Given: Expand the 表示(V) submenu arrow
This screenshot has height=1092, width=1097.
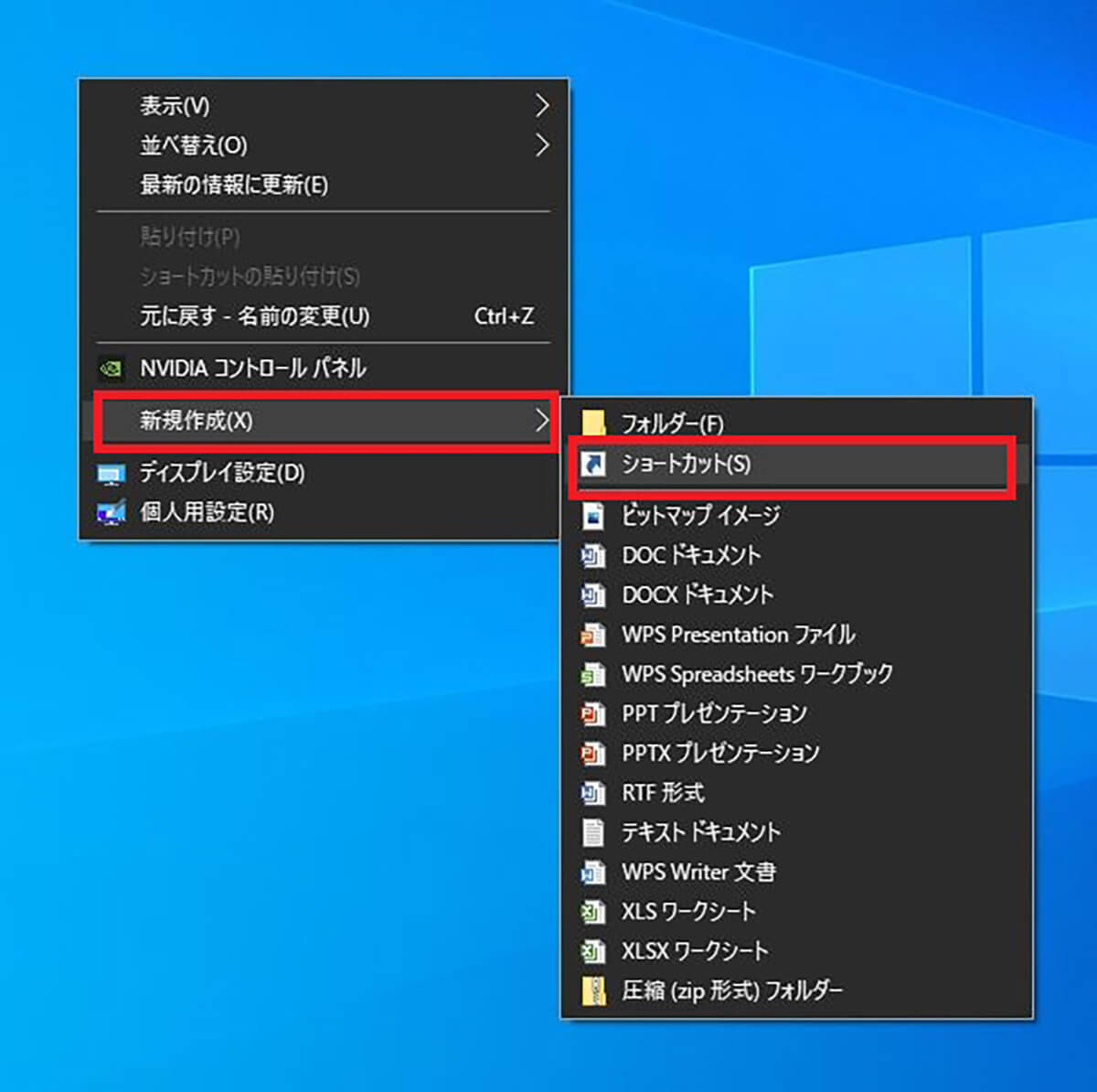Looking at the screenshot, I should (x=541, y=106).
